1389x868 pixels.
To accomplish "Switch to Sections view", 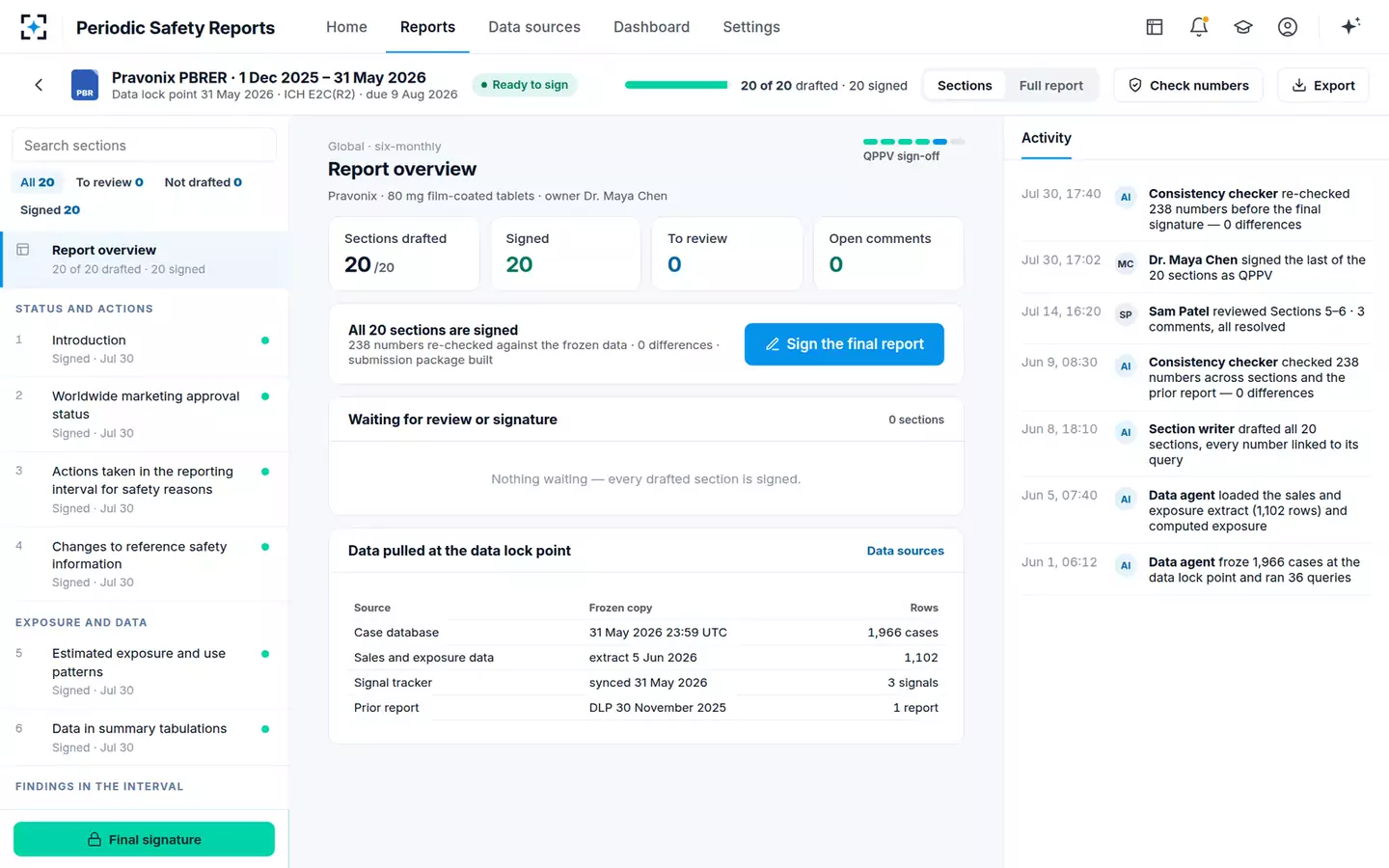I will [965, 85].
